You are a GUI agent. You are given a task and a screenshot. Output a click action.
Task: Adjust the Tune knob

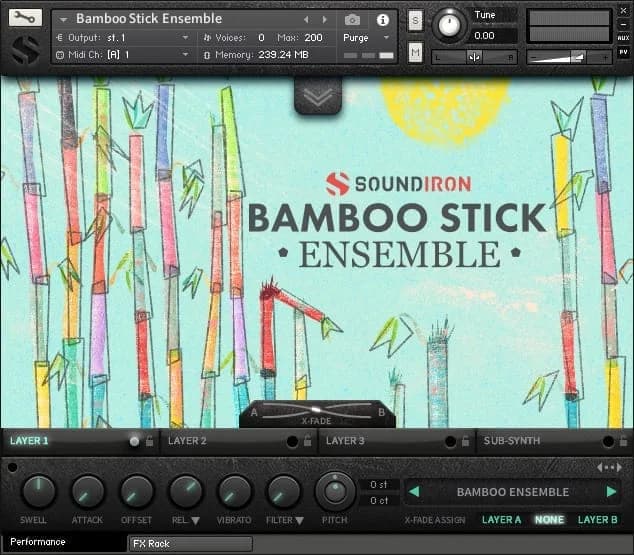(449, 25)
